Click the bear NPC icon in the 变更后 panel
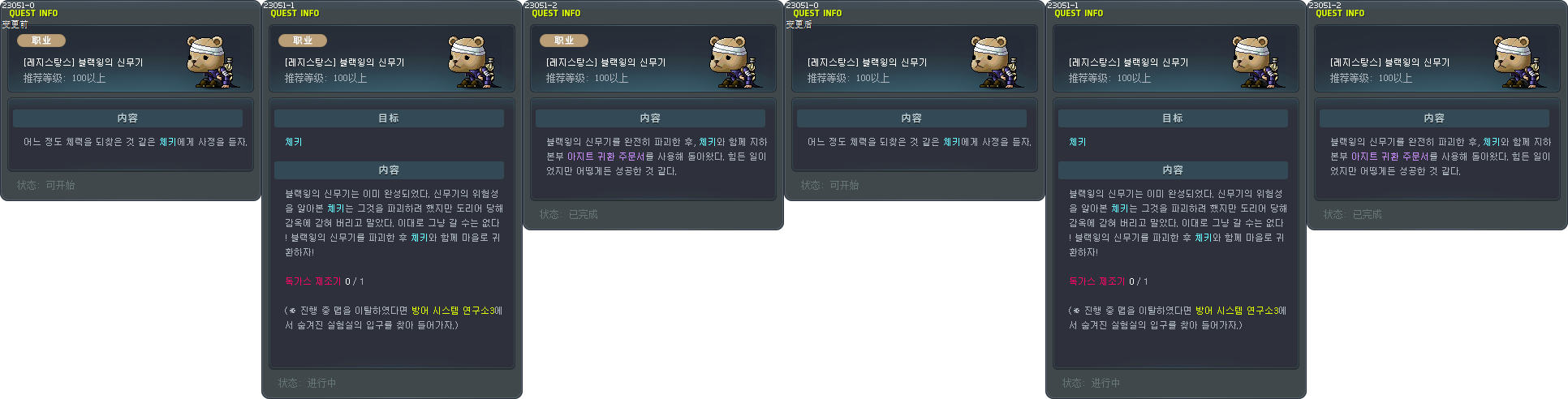This screenshot has height=399, width=1568. tap(996, 62)
